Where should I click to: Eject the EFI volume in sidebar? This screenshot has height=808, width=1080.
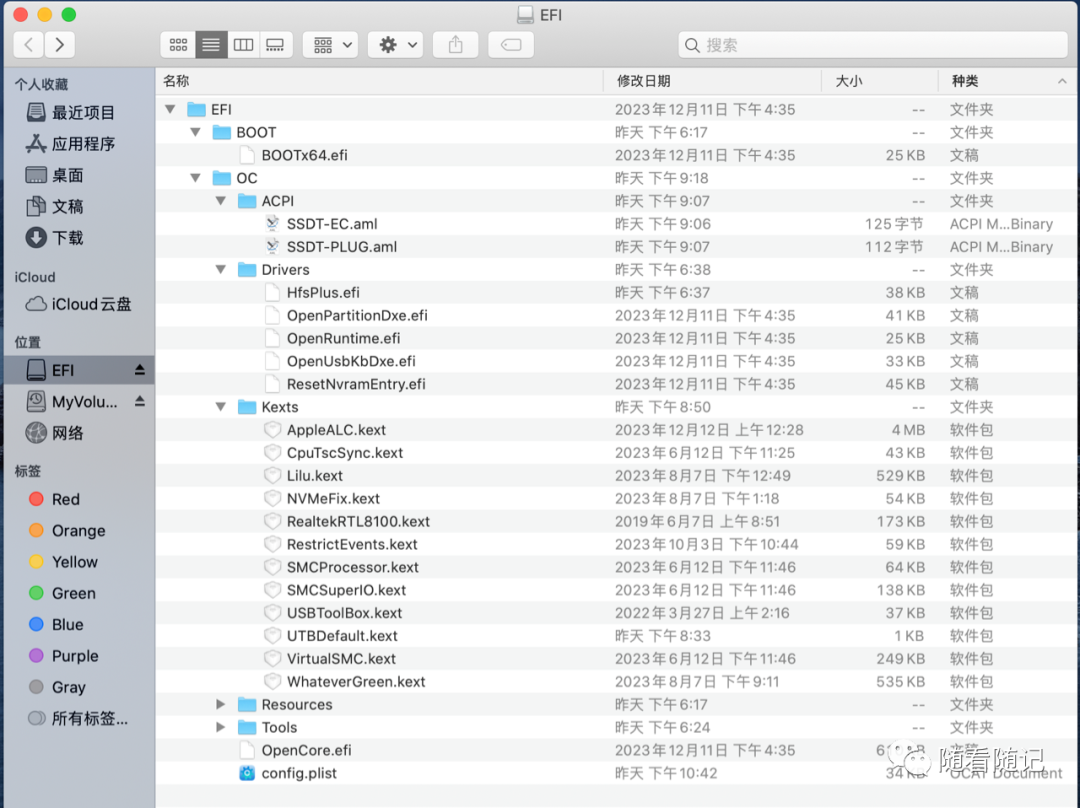140,370
